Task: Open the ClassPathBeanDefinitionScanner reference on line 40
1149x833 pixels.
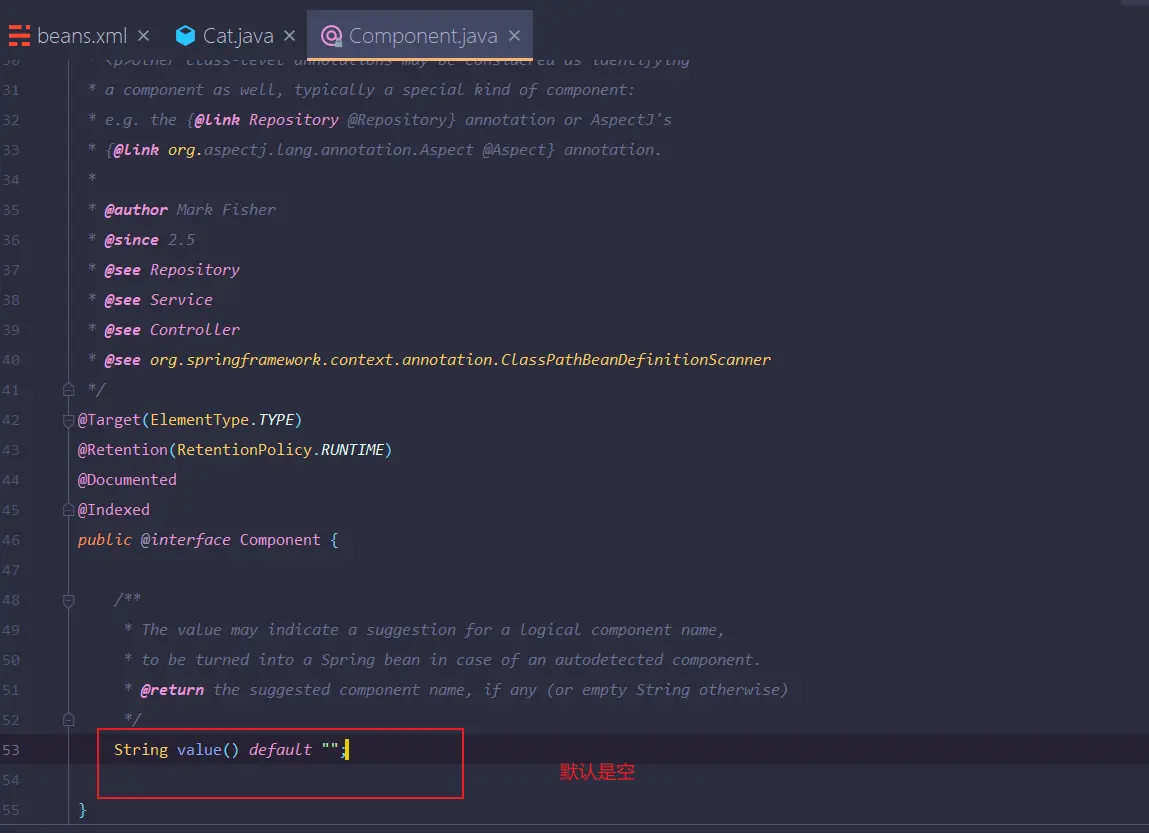Action: [460, 360]
